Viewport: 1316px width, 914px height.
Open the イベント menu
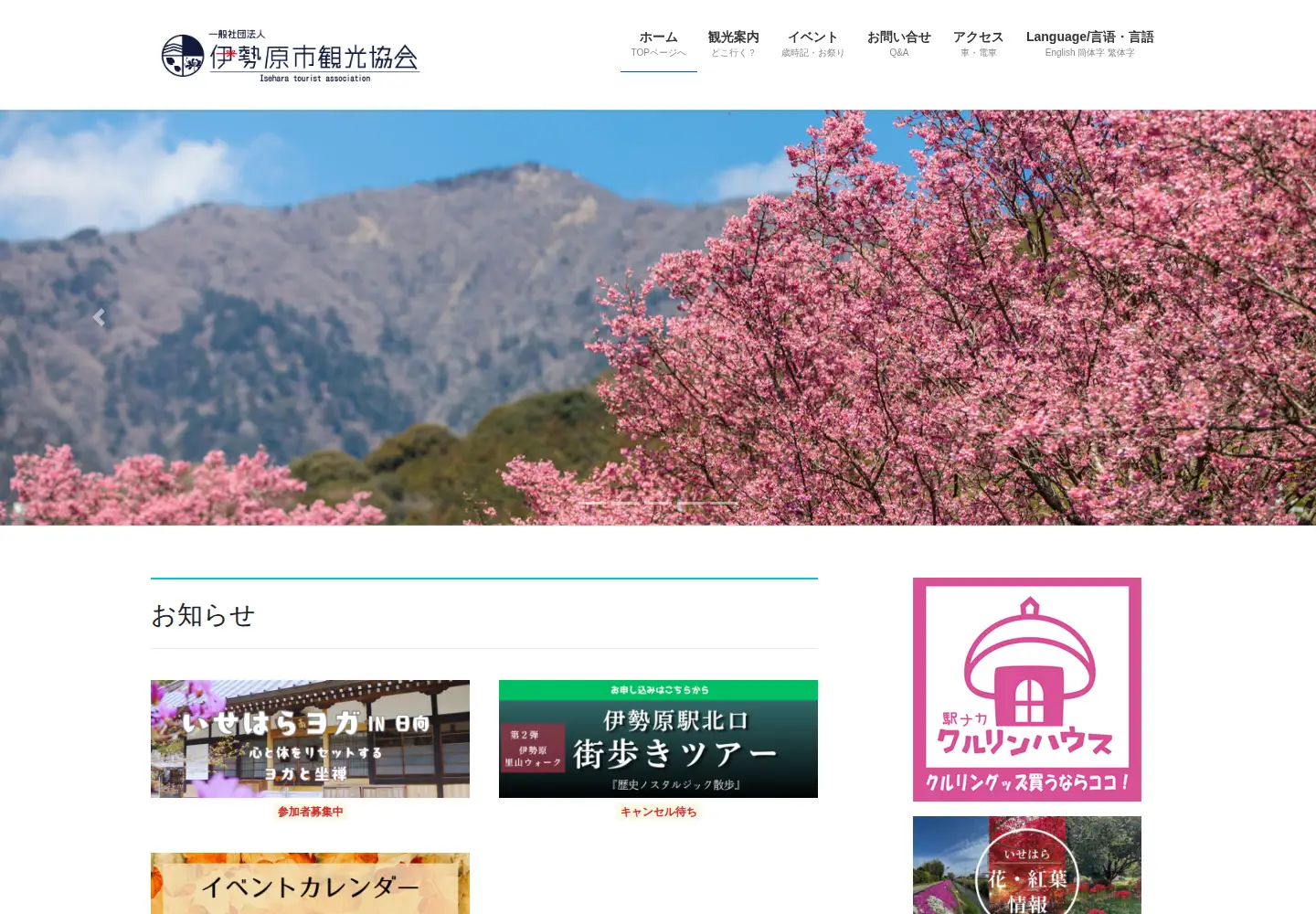(x=812, y=44)
